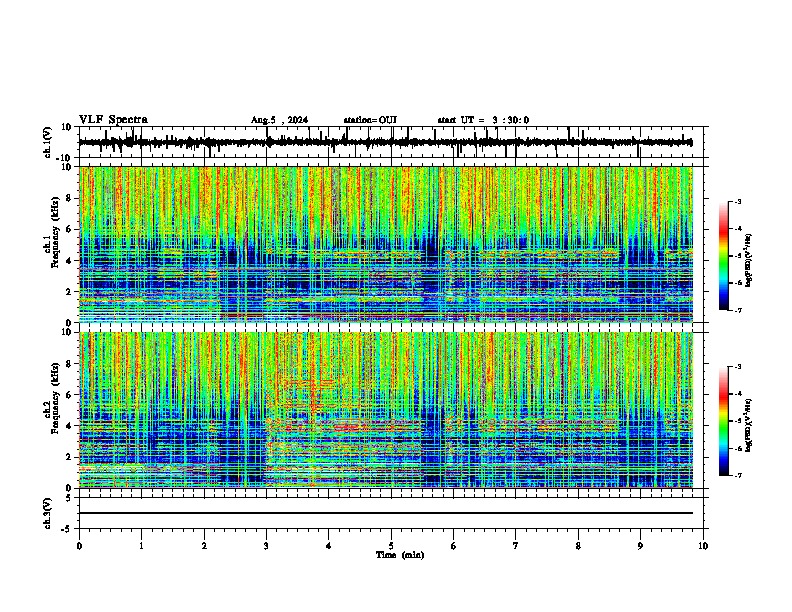The width and height of the screenshot is (792, 612).
Task: Click the ch.2 frequency spectrogram panel
Action: (x=385, y=410)
